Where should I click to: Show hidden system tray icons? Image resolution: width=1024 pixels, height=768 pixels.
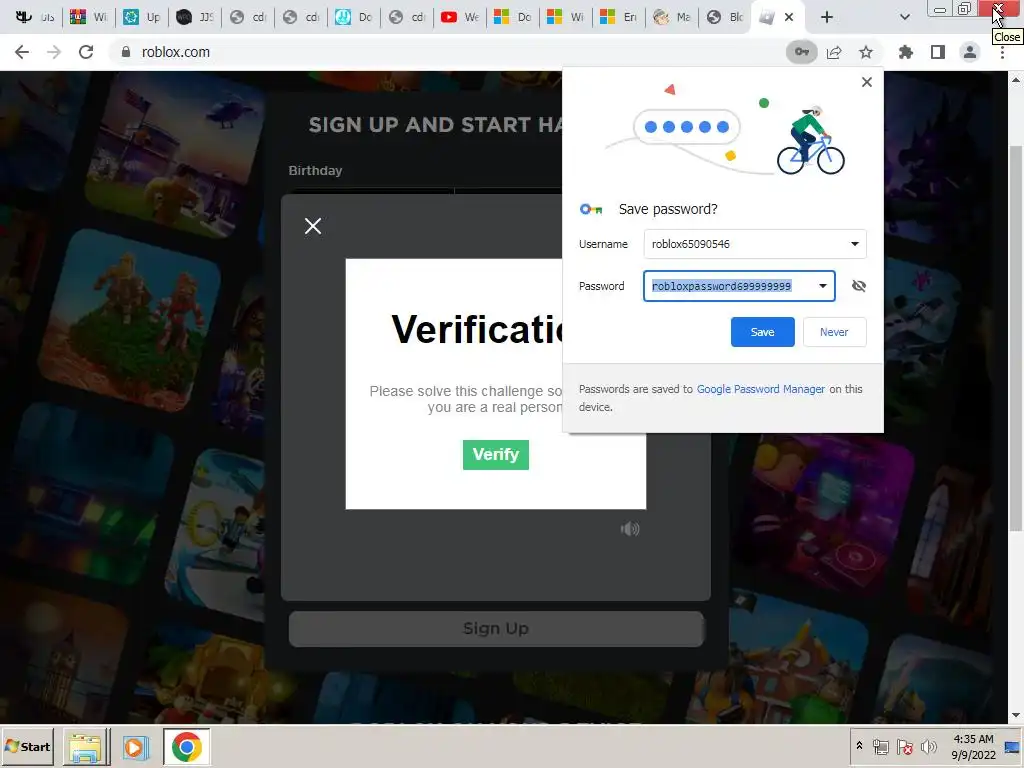point(859,746)
